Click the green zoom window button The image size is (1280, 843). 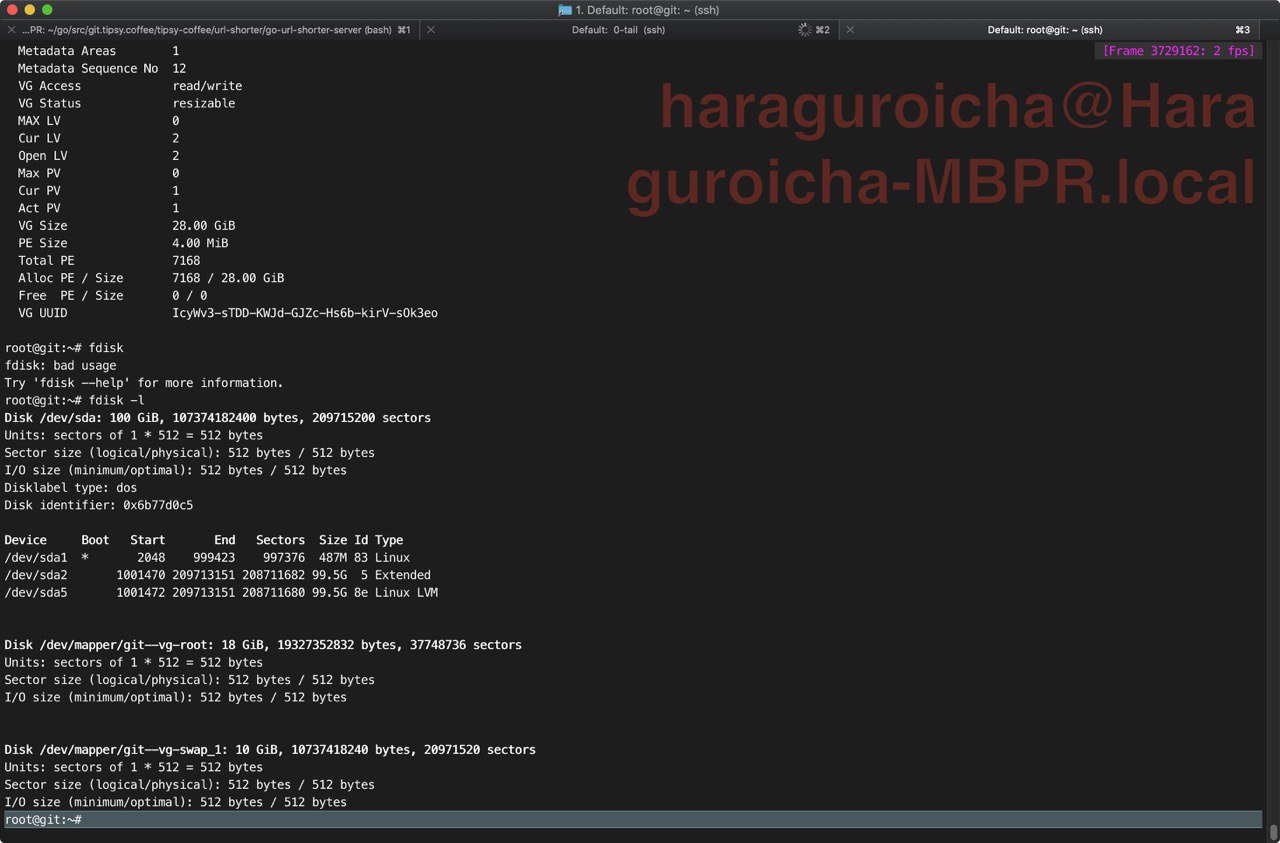coord(47,10)
